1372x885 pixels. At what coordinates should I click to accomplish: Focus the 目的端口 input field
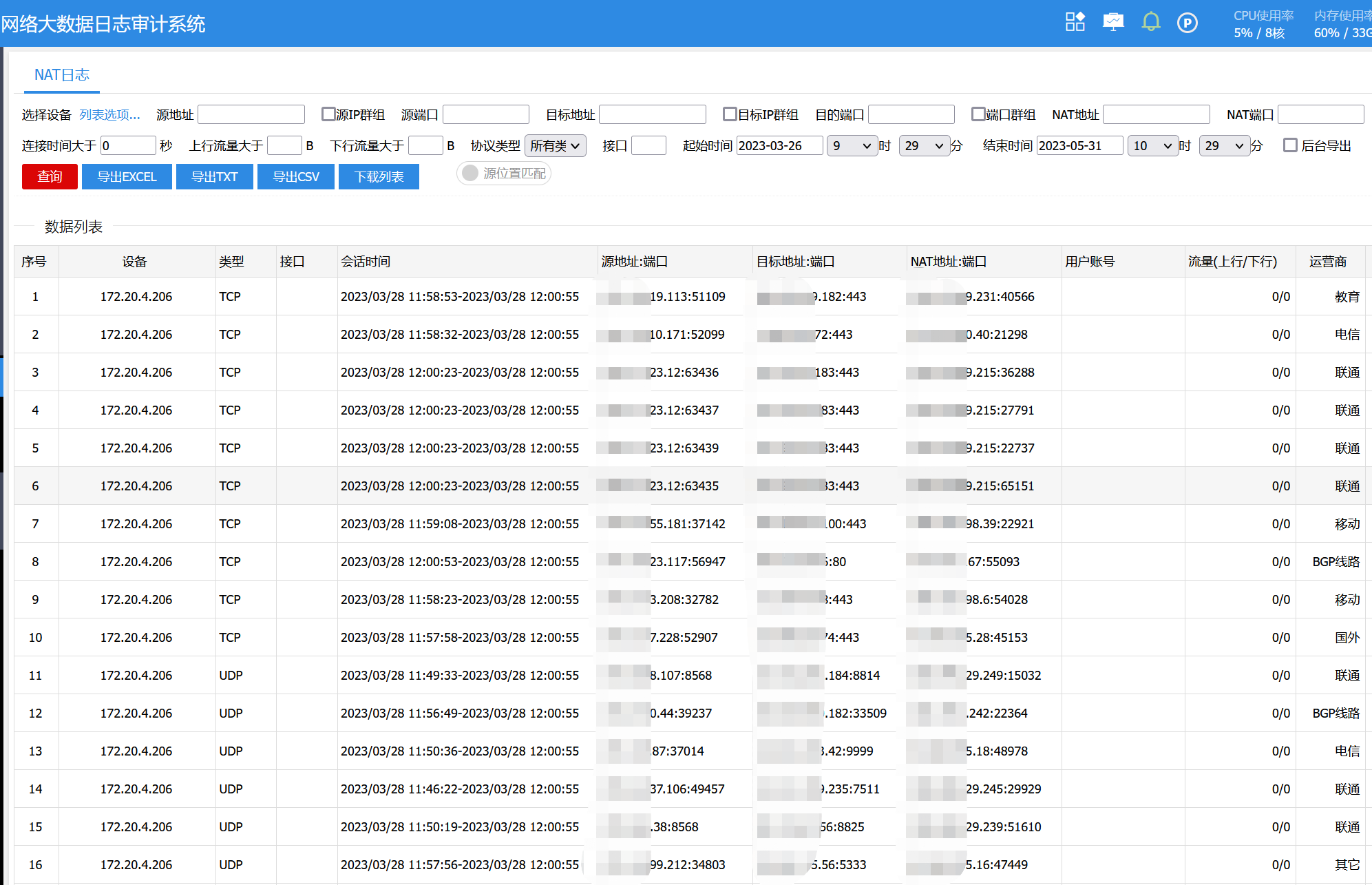coord(911,114)
